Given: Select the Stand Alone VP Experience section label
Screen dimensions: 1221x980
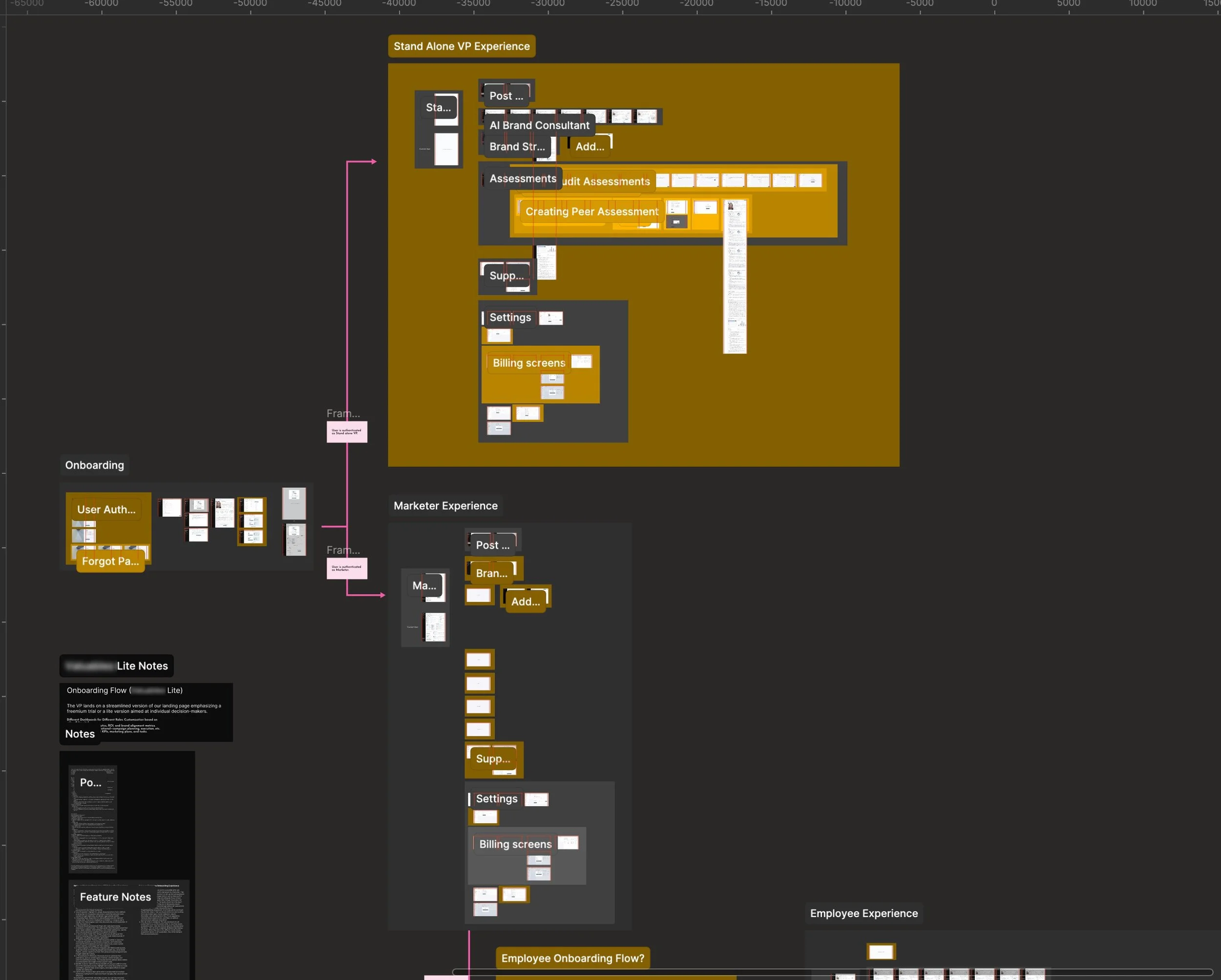Looking at the screenshot, I should pyautogui.click(x=461, y=46).
